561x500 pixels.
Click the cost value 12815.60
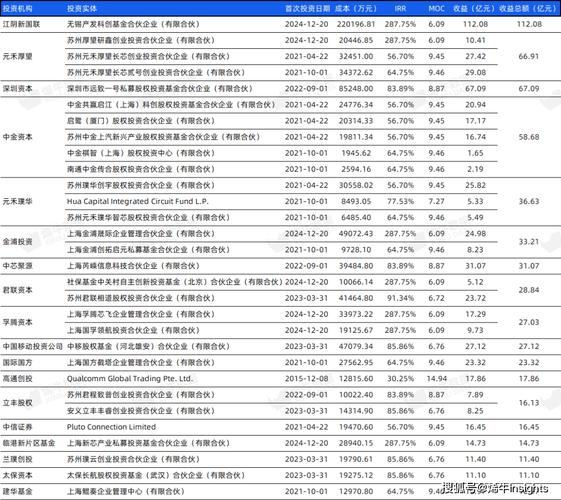(x=356, y=378)
